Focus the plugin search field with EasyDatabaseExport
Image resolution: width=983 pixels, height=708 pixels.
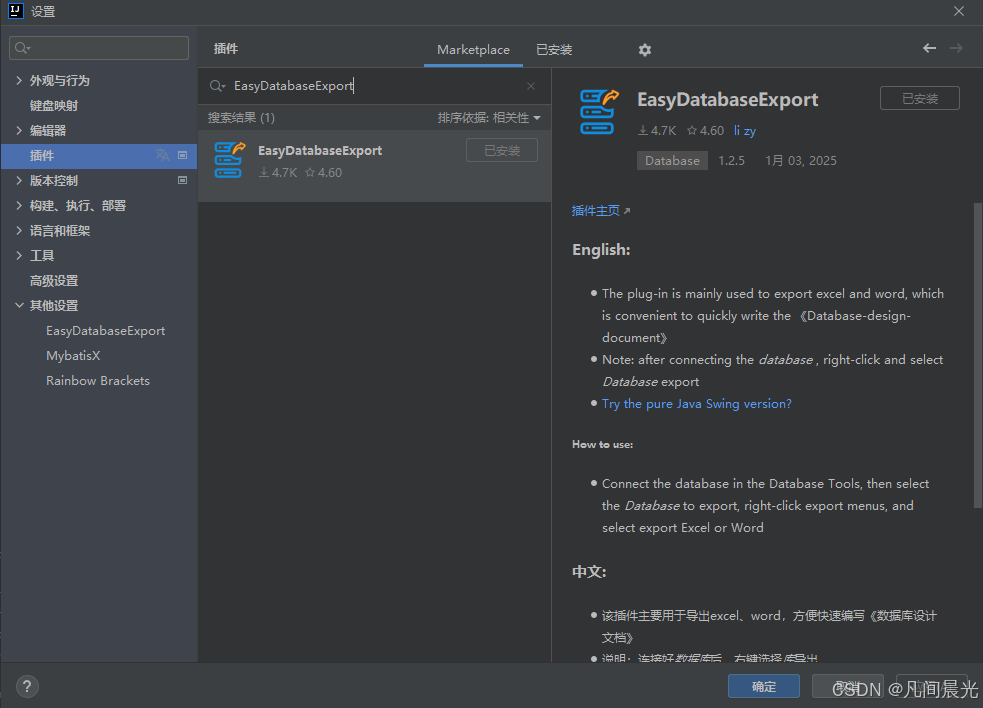[x=376, y=86]
